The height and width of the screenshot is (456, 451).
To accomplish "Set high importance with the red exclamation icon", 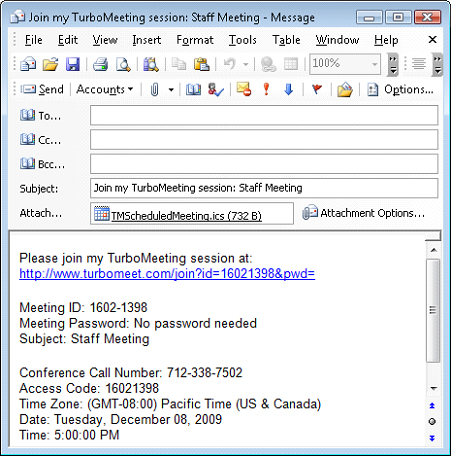I will [266, 89].
